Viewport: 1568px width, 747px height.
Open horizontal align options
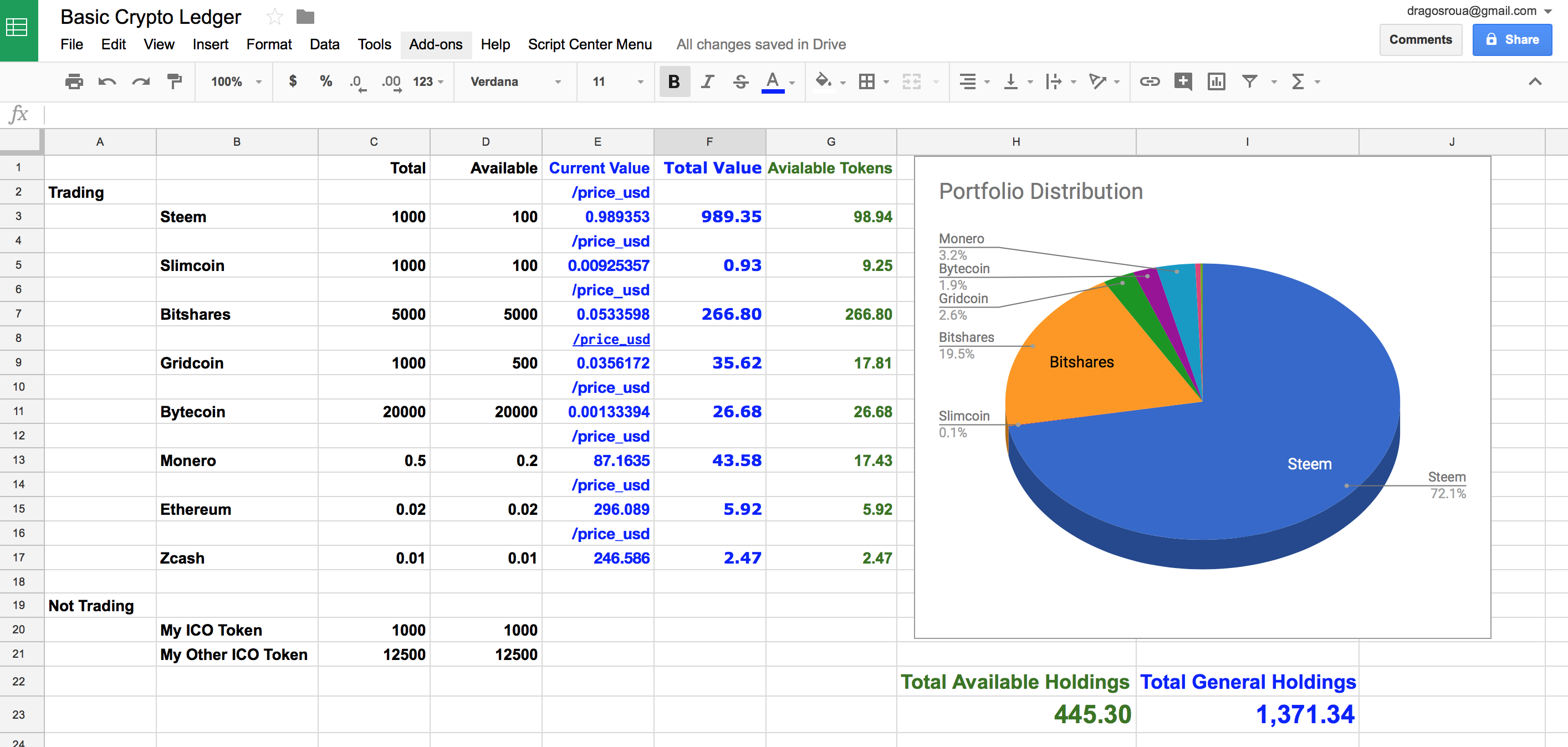tap(968, 81)
